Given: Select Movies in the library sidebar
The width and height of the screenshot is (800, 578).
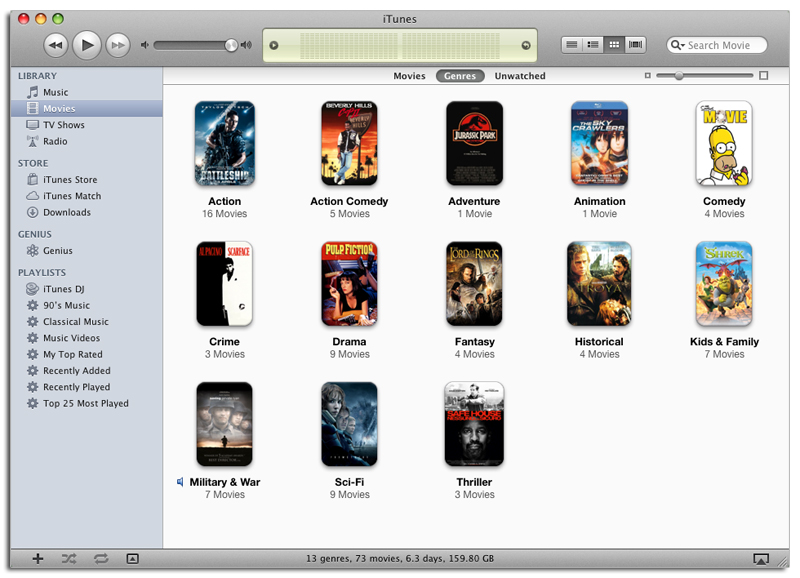Looking at the screenshot, I should pos(87,109).
